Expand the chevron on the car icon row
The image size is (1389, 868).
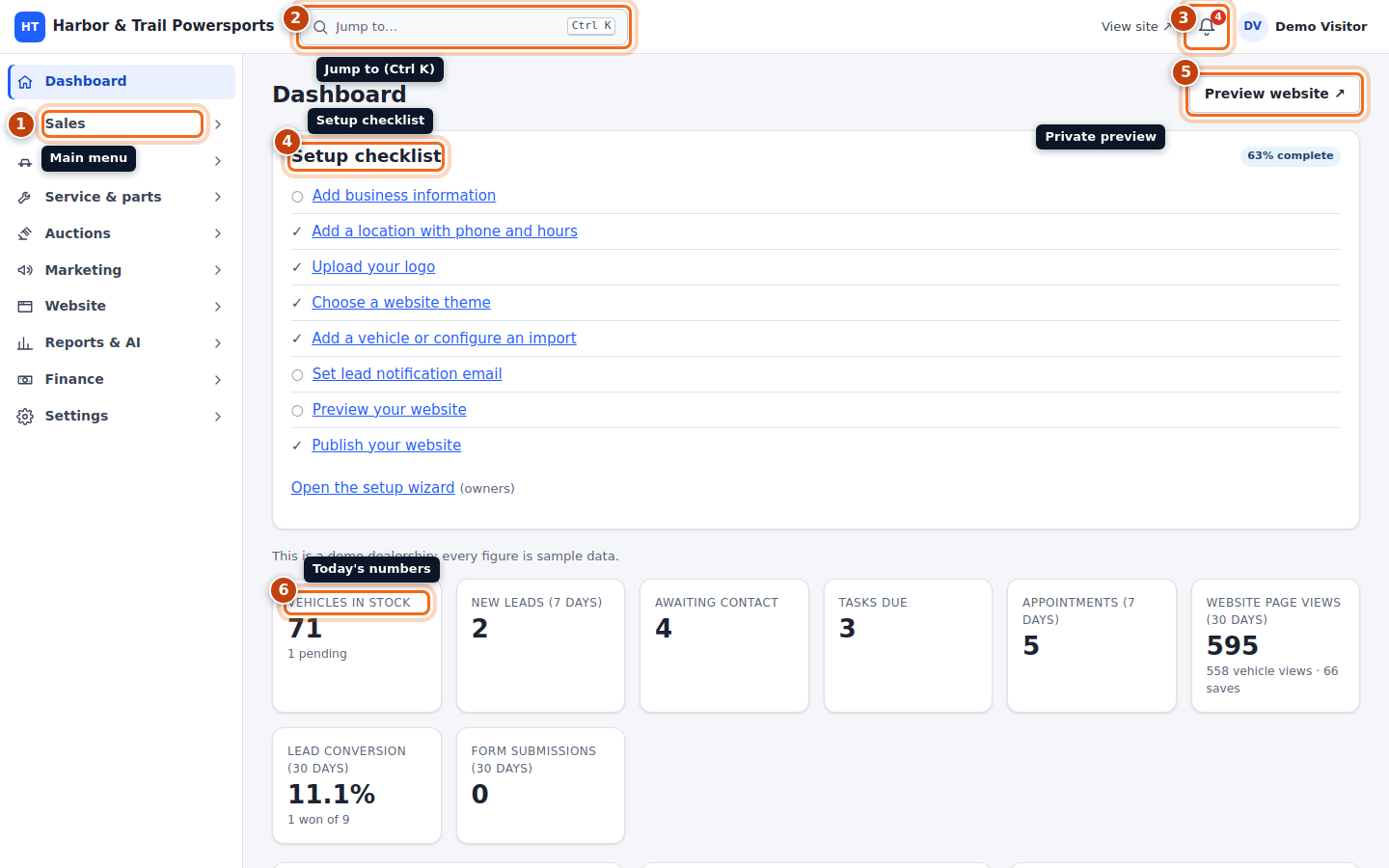218,161
